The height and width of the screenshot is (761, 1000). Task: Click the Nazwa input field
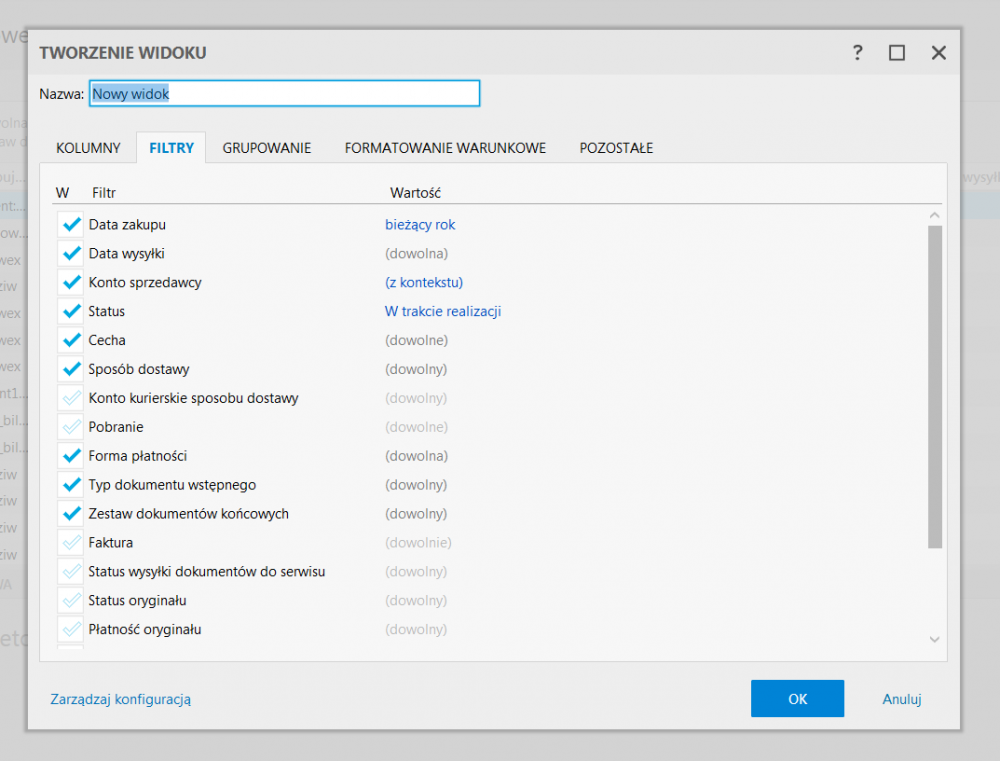point(285,94)
